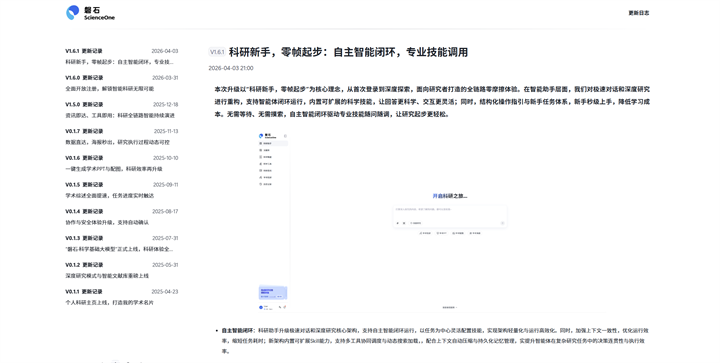View the V0.1.1 更新记录 entry
Viewport: 720px width, 363px height.
point(84,291)
